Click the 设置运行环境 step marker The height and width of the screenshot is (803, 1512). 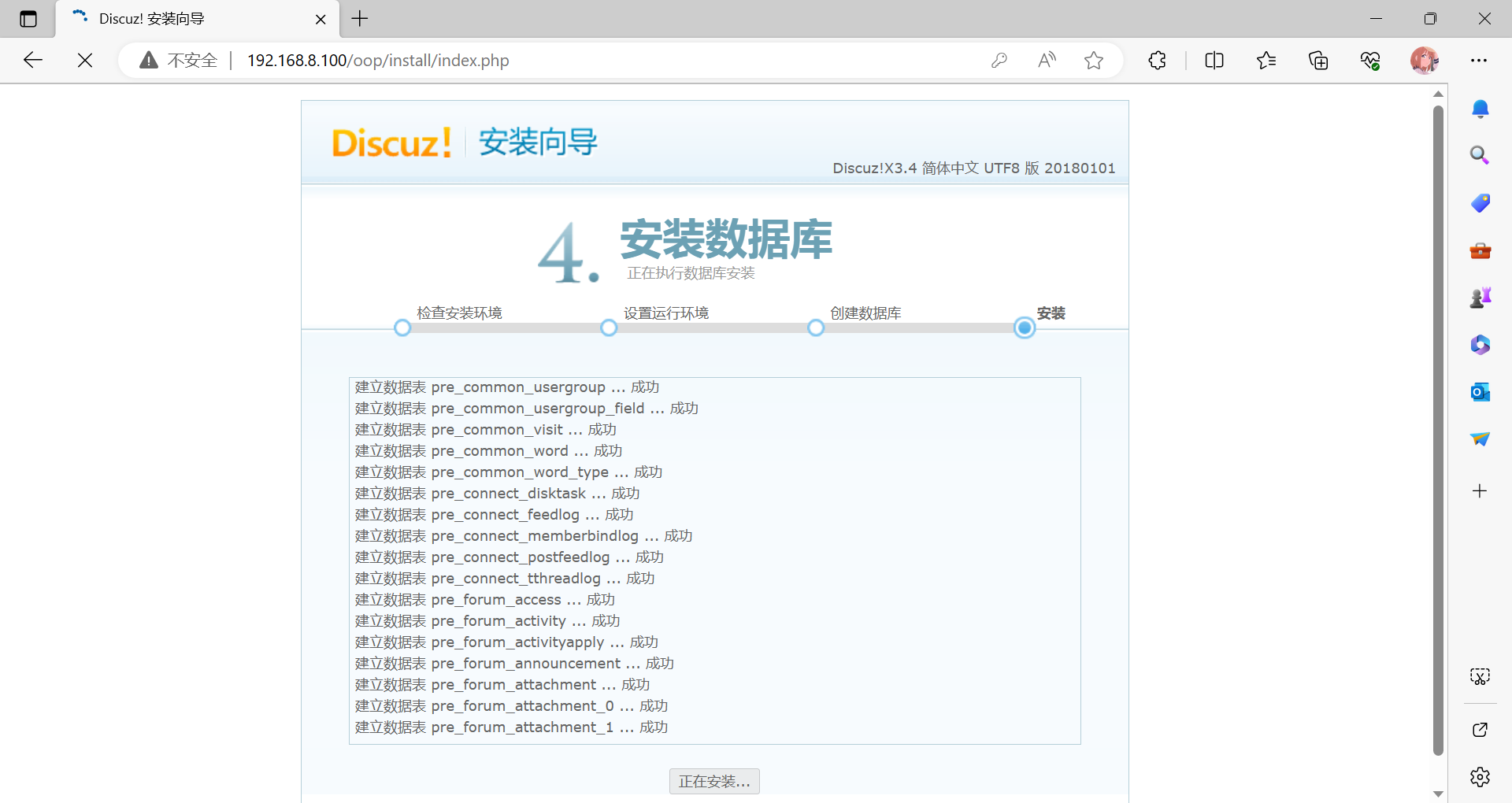pyautogui.click(x=609, y=327)
